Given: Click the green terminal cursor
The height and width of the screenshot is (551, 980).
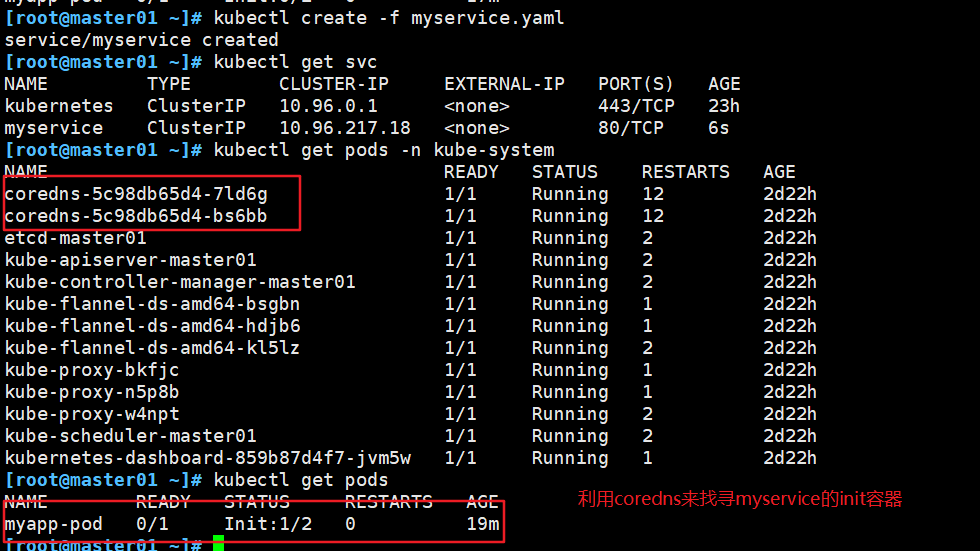Looking at the screenshot, I should coord(218,543).
